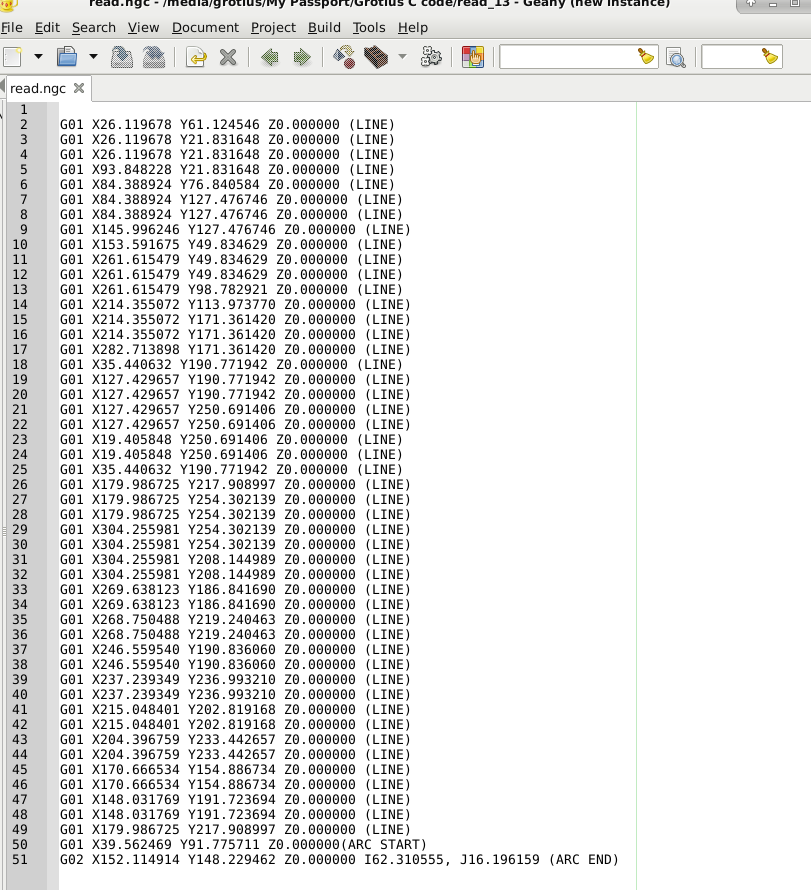
Task: Click line number 50 in the margin
Action: [x=20, y=845]
